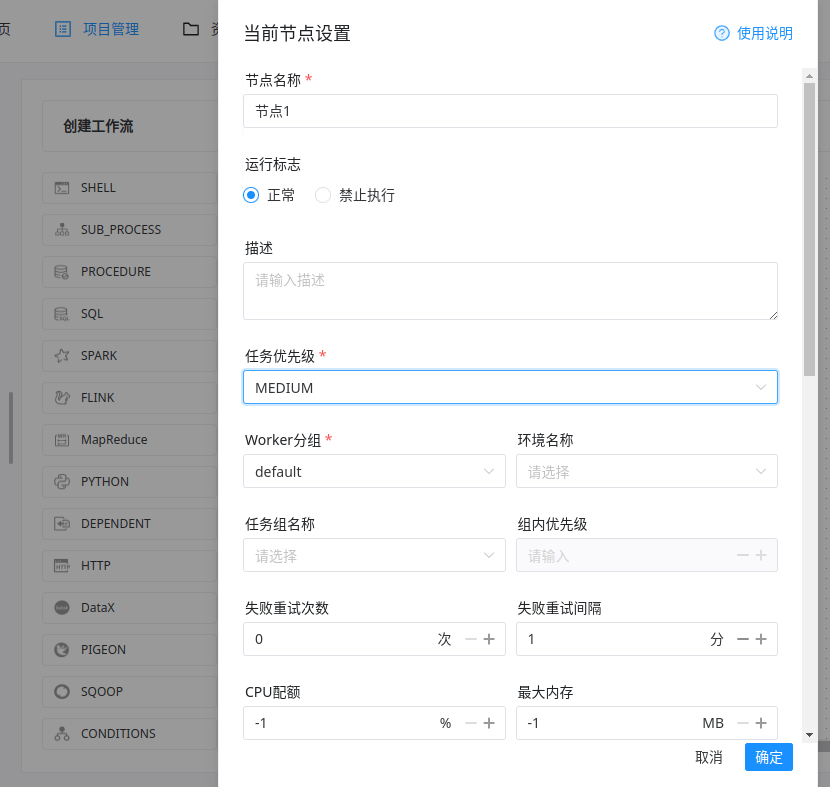Click the SQL task icon
This screenshot has height=787, width=830.
tap(62, 314)
